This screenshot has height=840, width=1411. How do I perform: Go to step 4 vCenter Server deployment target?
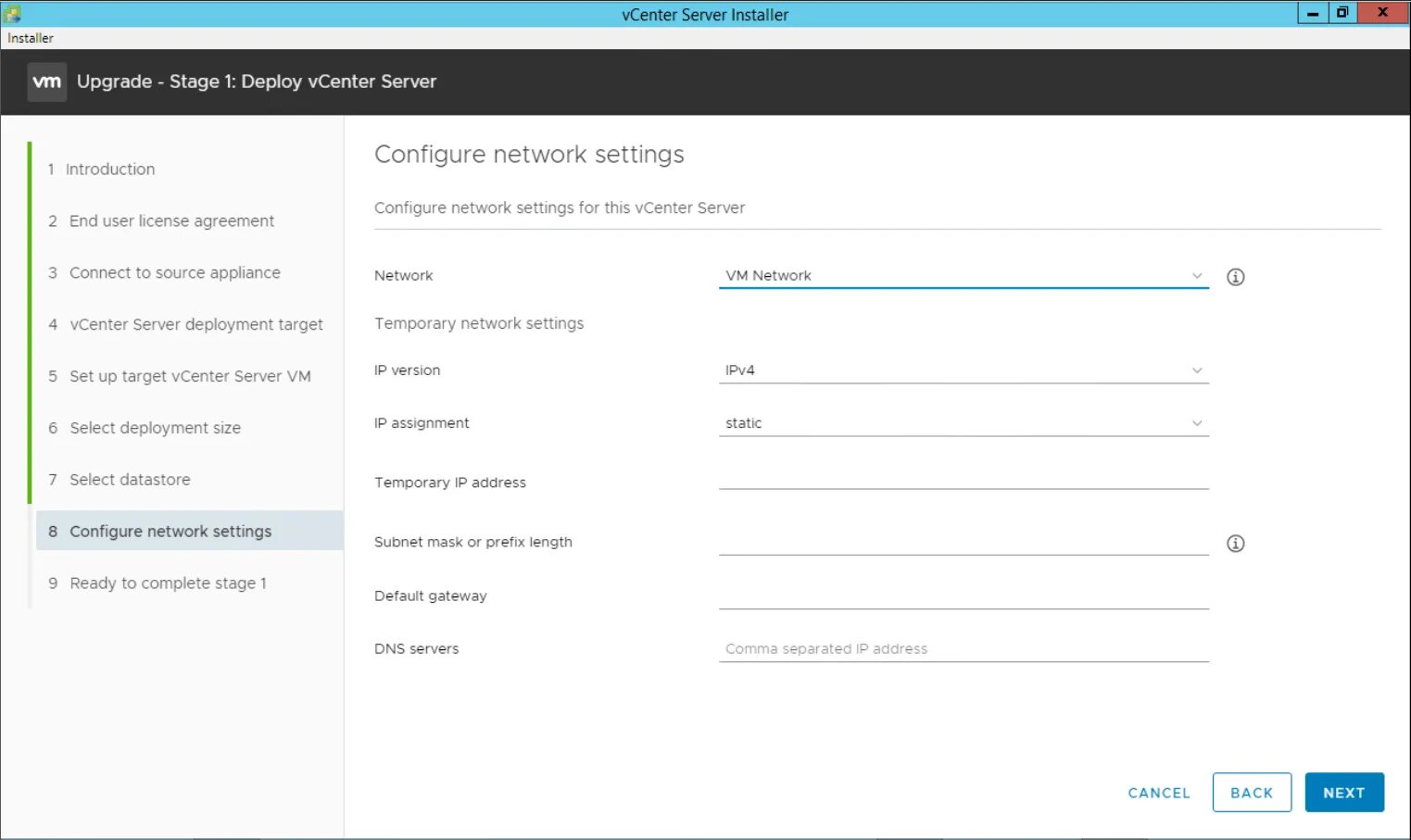tap(185, 325)
